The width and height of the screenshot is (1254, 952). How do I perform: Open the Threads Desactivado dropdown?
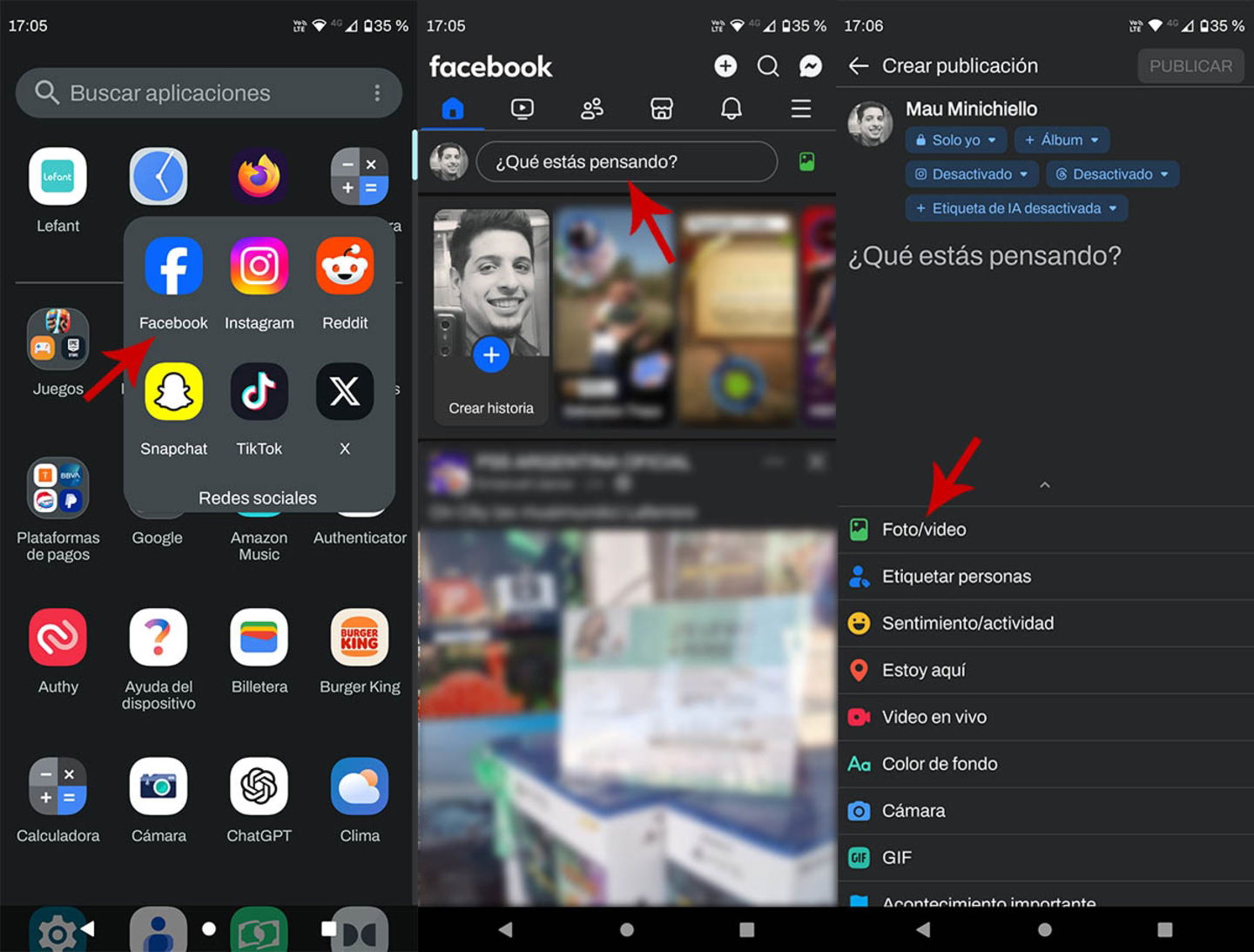click(1113, 174)
